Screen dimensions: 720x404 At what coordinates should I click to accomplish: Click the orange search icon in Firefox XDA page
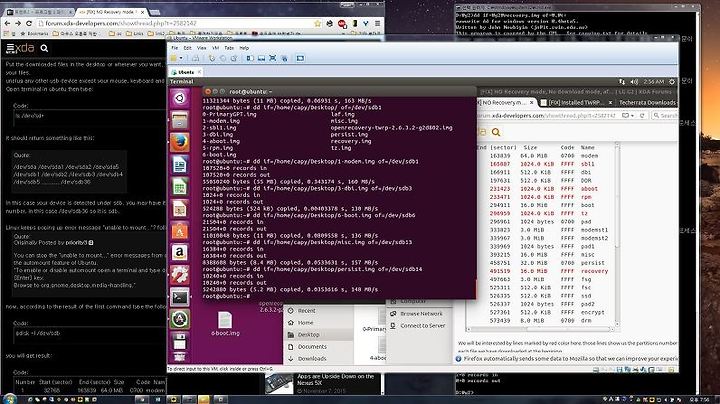click(496, 132)
